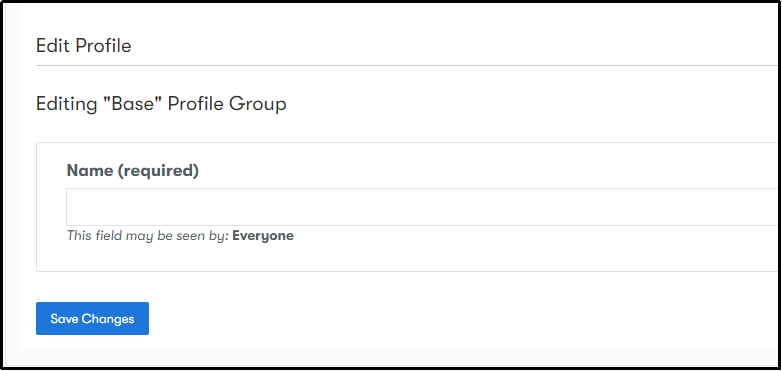The image size is (782, 371).
Task: Click the bold "Everyone" visibility text
Action: point(263,235)
